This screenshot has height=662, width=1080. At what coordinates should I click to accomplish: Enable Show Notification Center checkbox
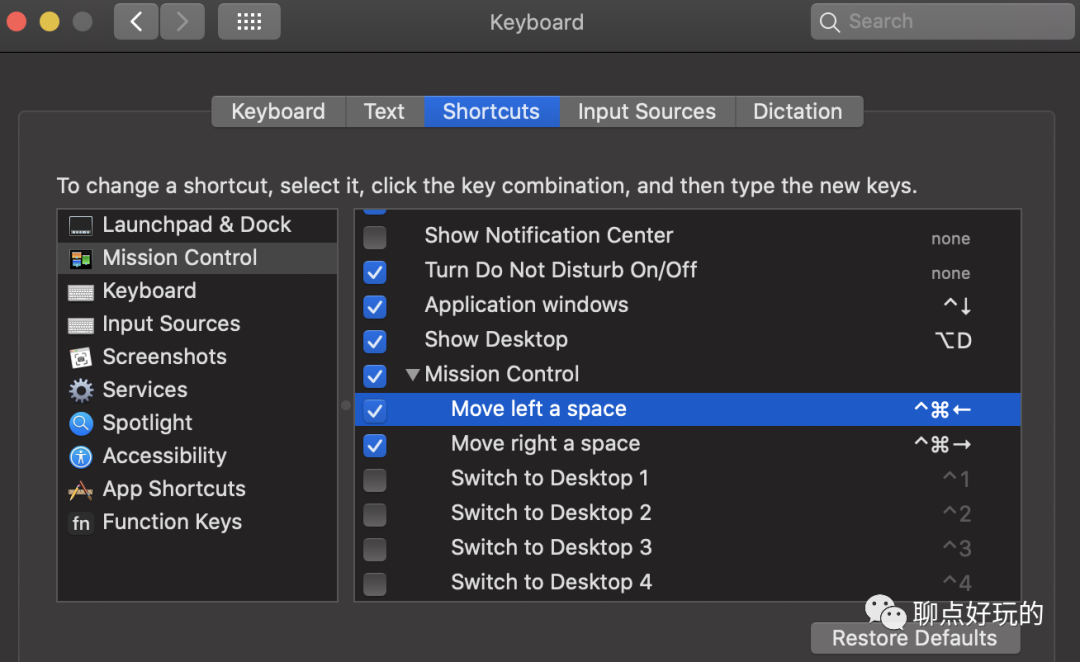(375, 237)
